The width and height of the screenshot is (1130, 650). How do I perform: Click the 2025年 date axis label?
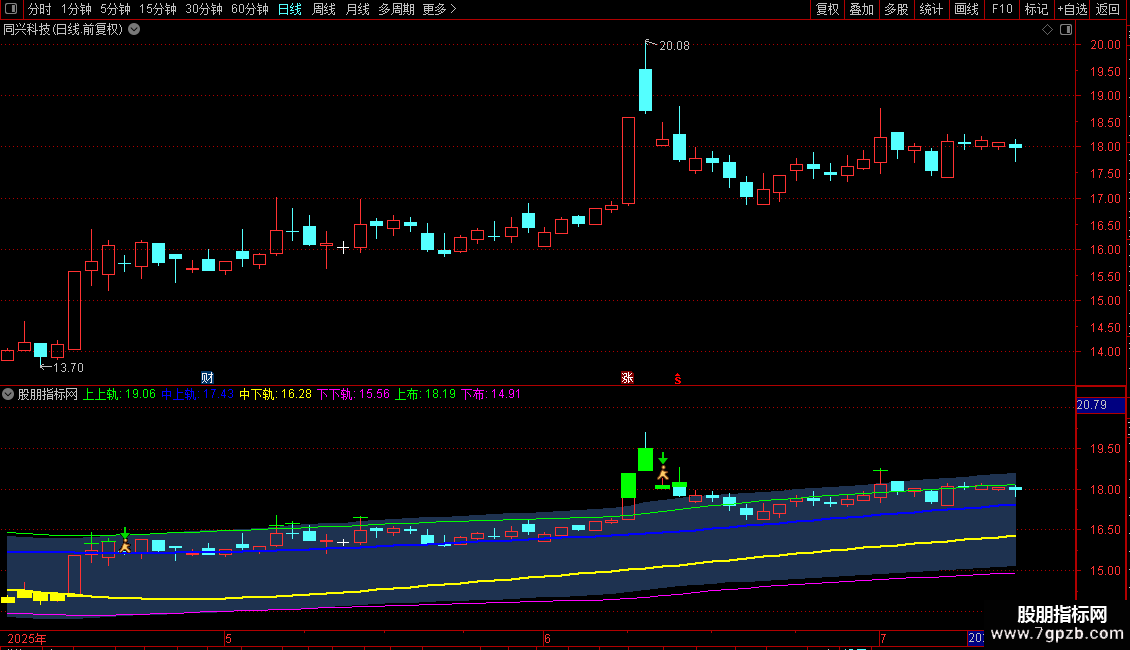coord(27,638)
